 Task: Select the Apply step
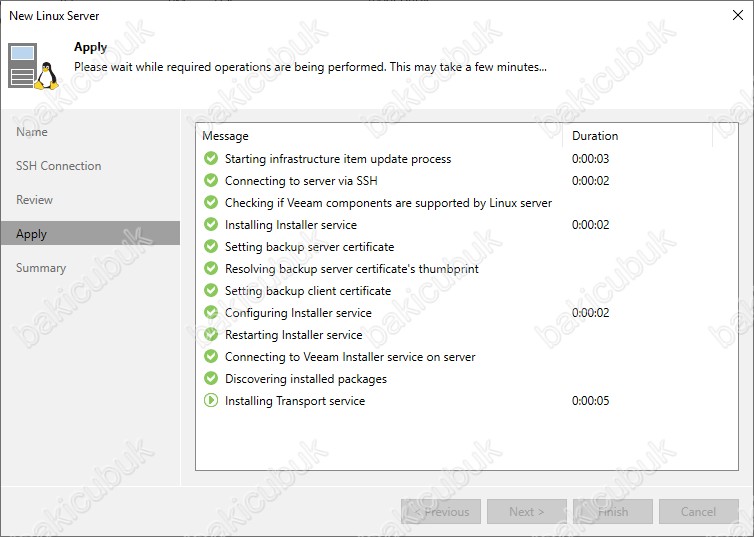(x=90, y=234)
